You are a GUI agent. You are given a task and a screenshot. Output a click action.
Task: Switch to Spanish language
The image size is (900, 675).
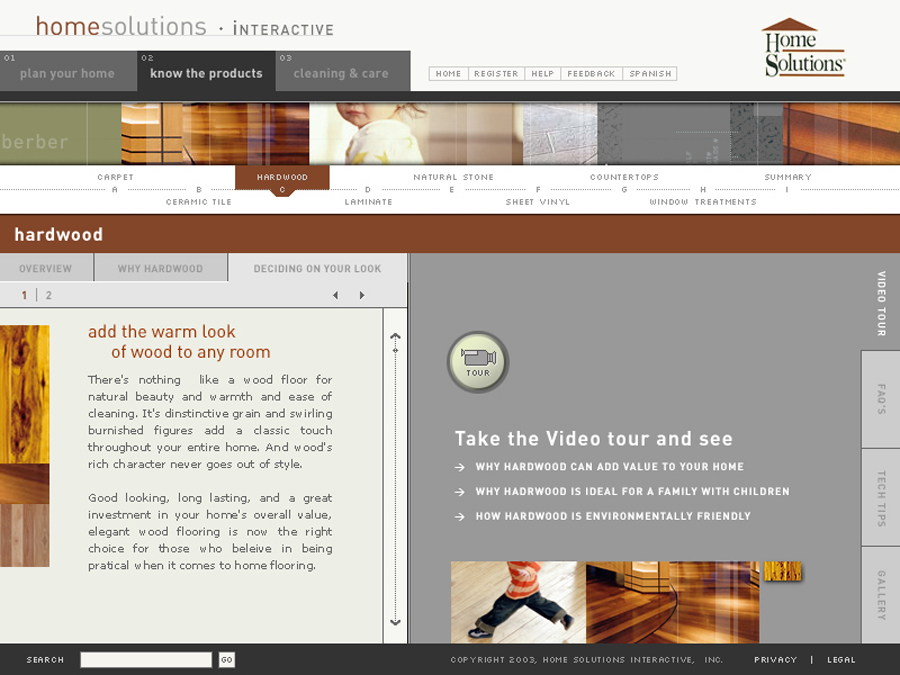point(650,73)
